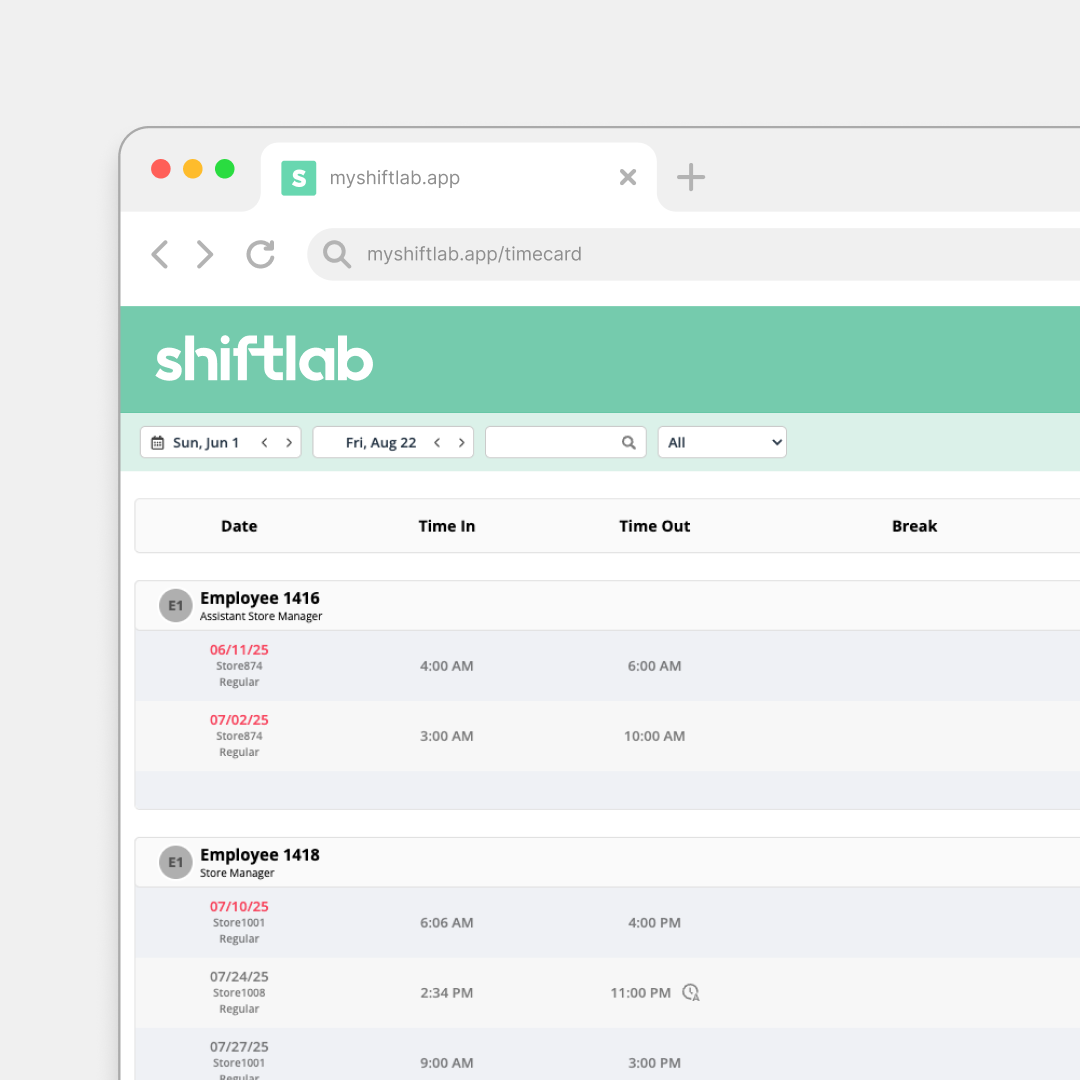Open a new browser tab
Screen dimensions: 1080x1080
click(x=690, y=178)
